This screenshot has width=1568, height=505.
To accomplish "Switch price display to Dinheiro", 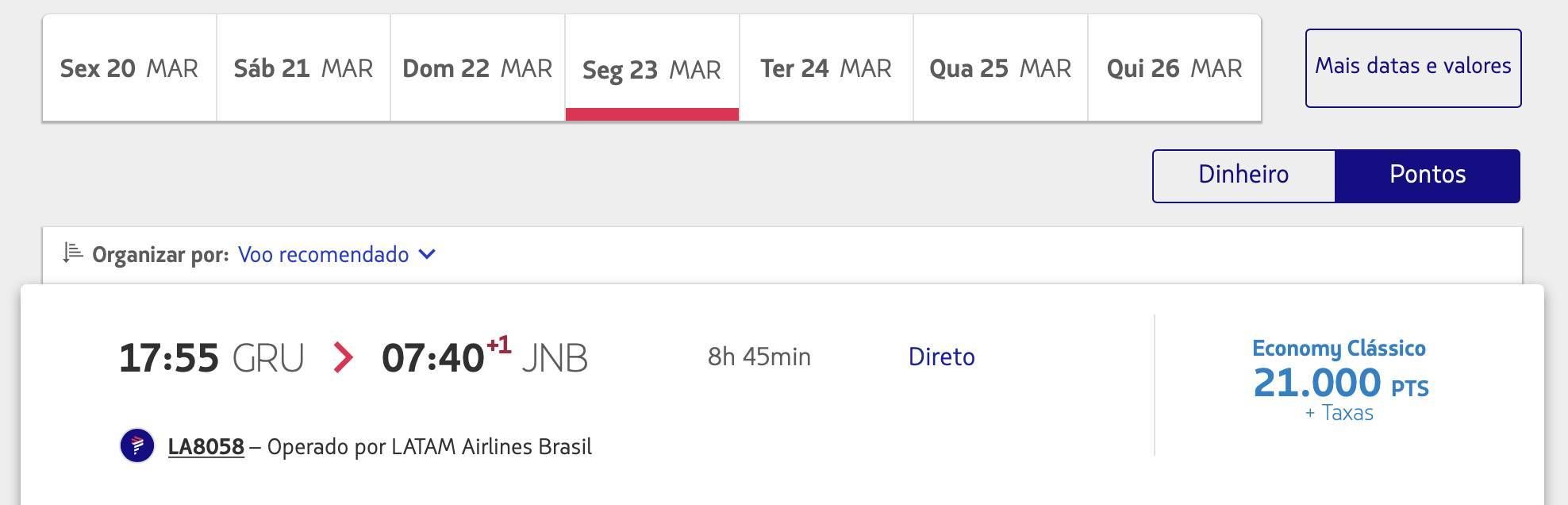I will tap(1243, 175).
